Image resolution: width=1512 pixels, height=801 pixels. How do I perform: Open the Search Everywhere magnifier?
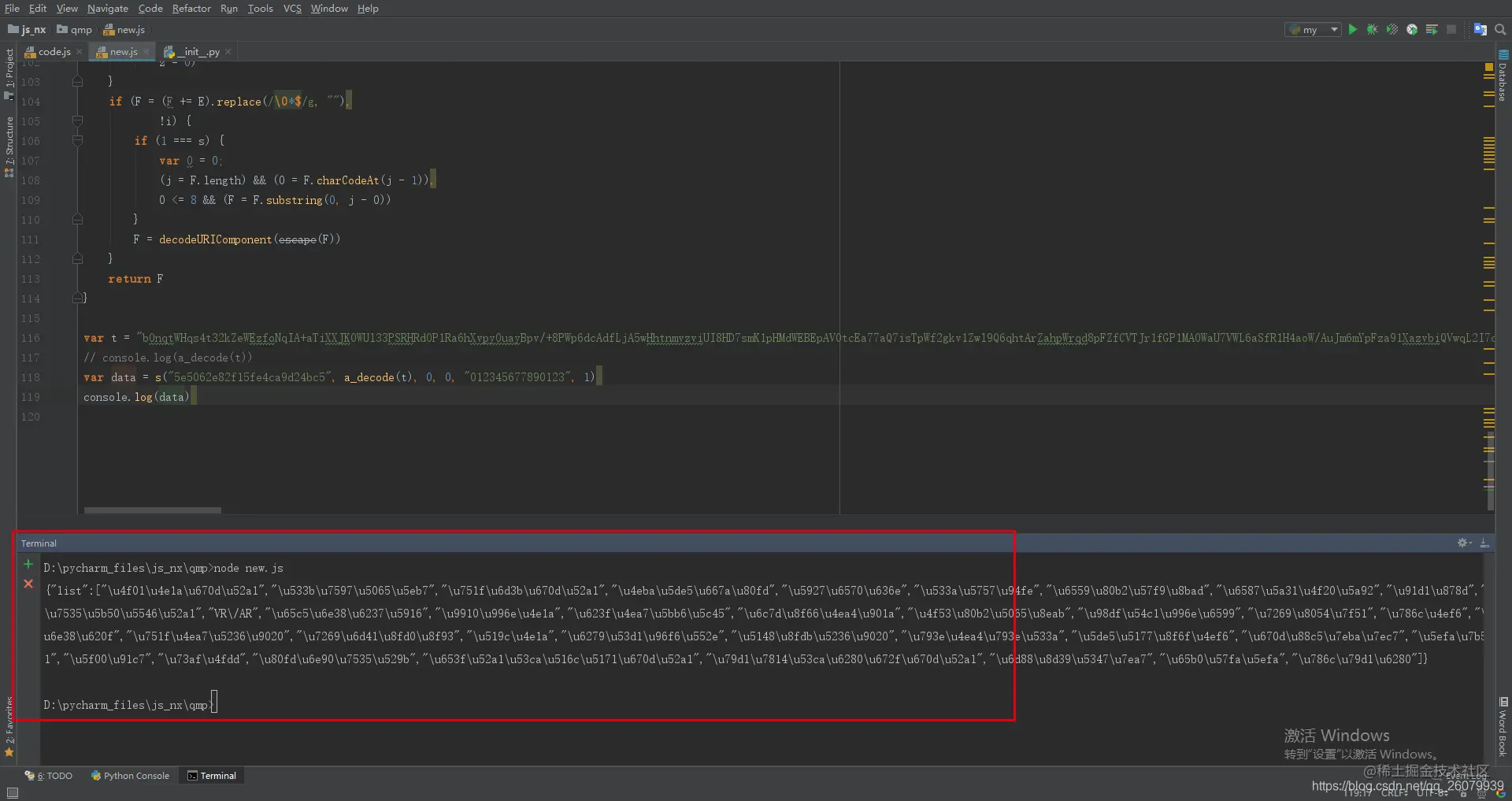click(1500, 30)
